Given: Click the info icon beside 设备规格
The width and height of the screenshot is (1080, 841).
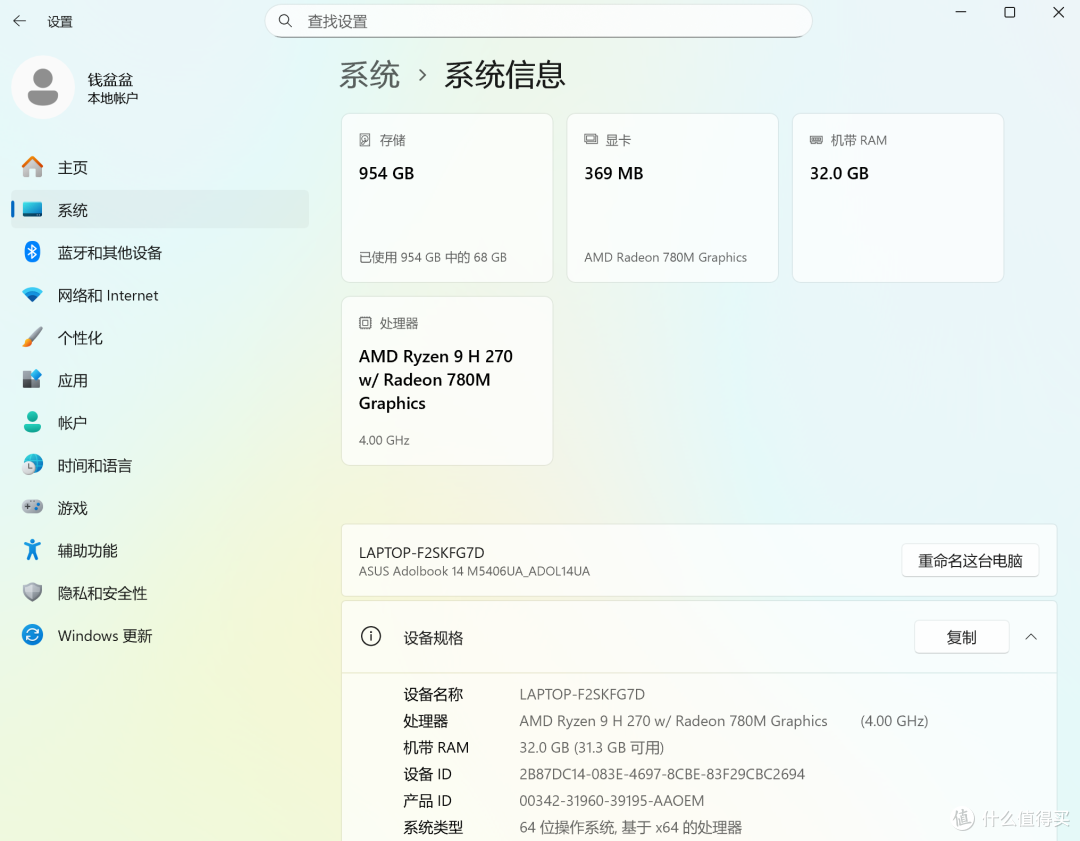Looking at the screenshot, I should click(x=371, y=636).
